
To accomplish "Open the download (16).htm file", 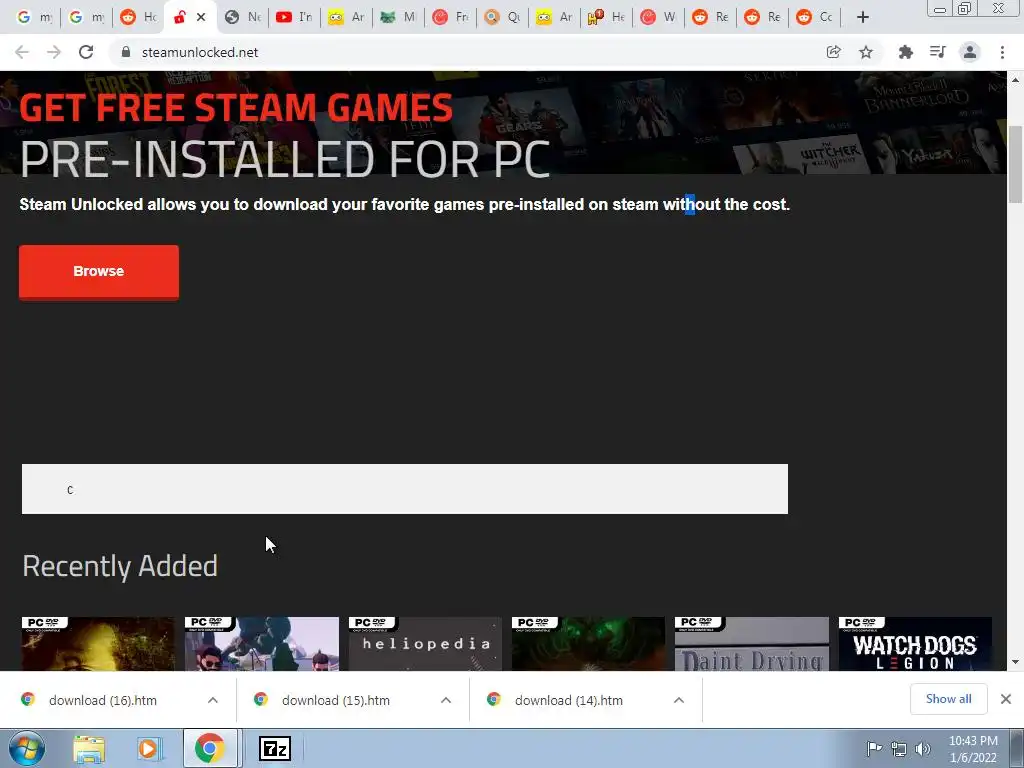I will (103, 700).
